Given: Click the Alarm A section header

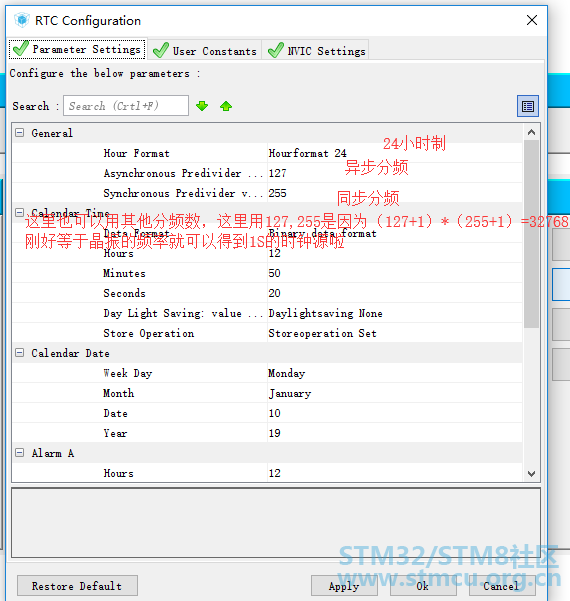Looking at the screenshot, I should [53, 453].
